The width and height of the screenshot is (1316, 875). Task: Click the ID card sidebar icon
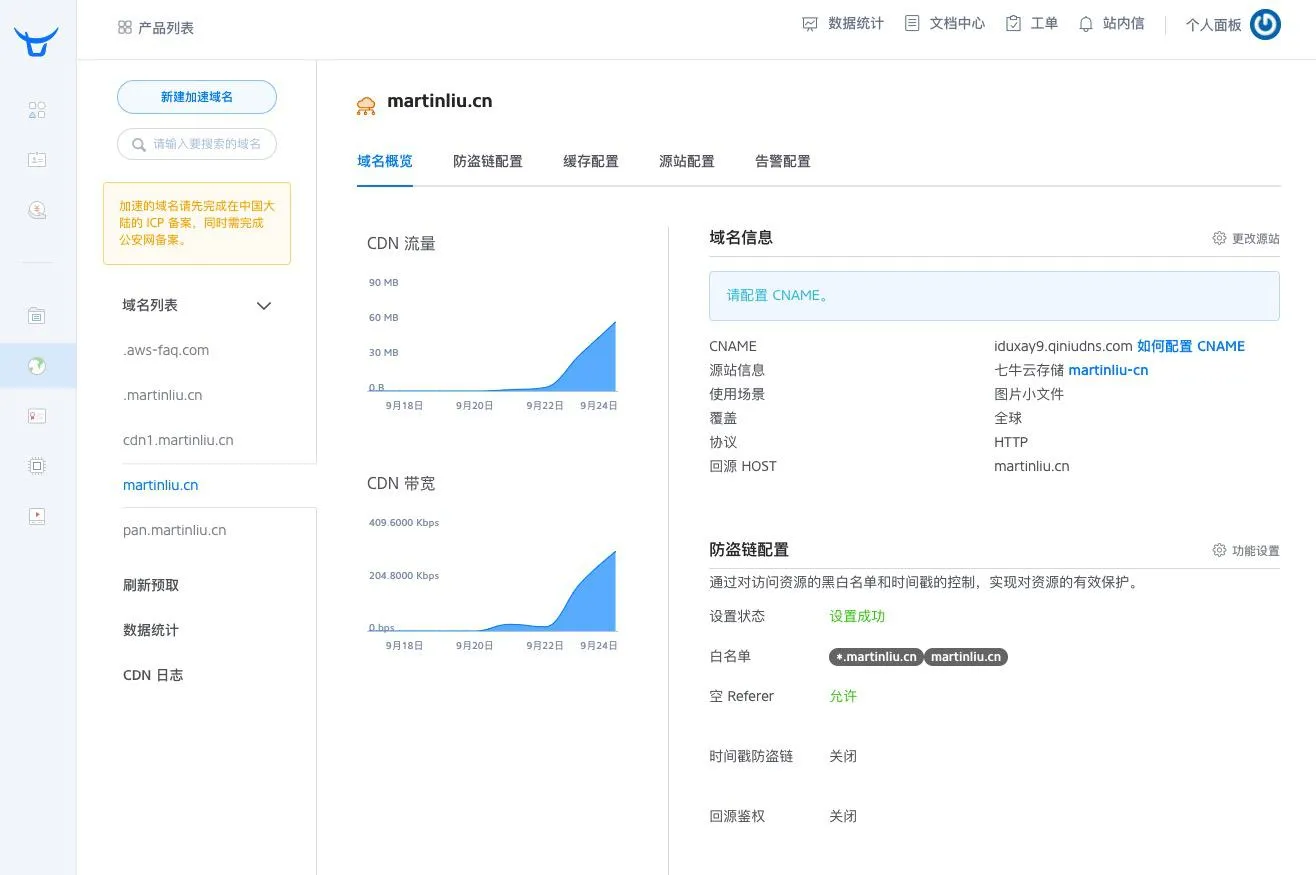tap(37, 159)
